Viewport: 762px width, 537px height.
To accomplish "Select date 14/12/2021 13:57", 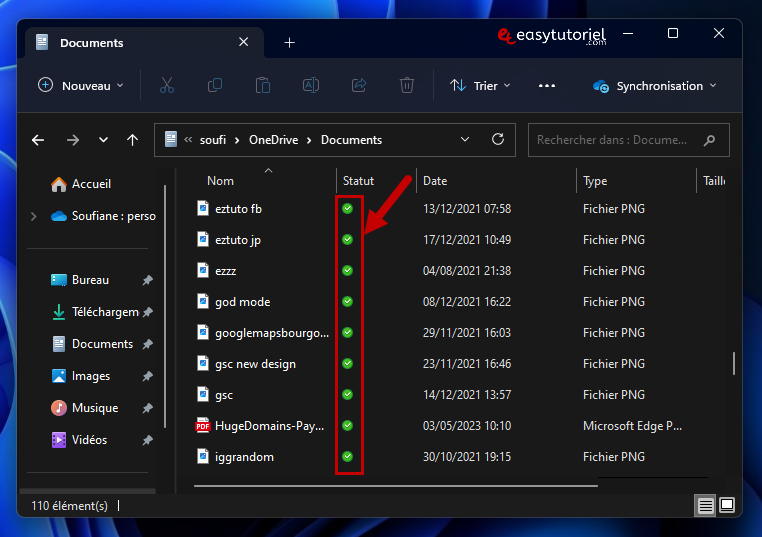I will pyautogui.click(x=467, y=395).
